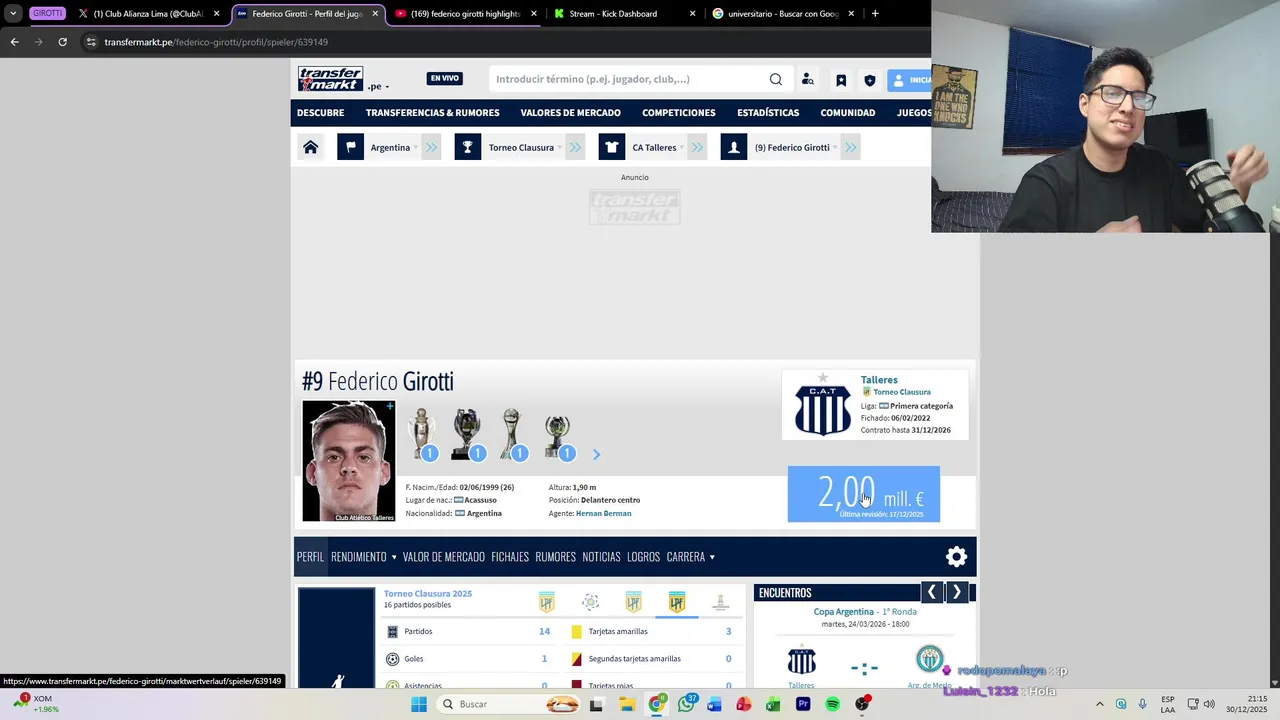This screenshot has width=1280, height=720.
Task: Switch to YouTube federico girotti highlights tab
Action: click(465, 14)
